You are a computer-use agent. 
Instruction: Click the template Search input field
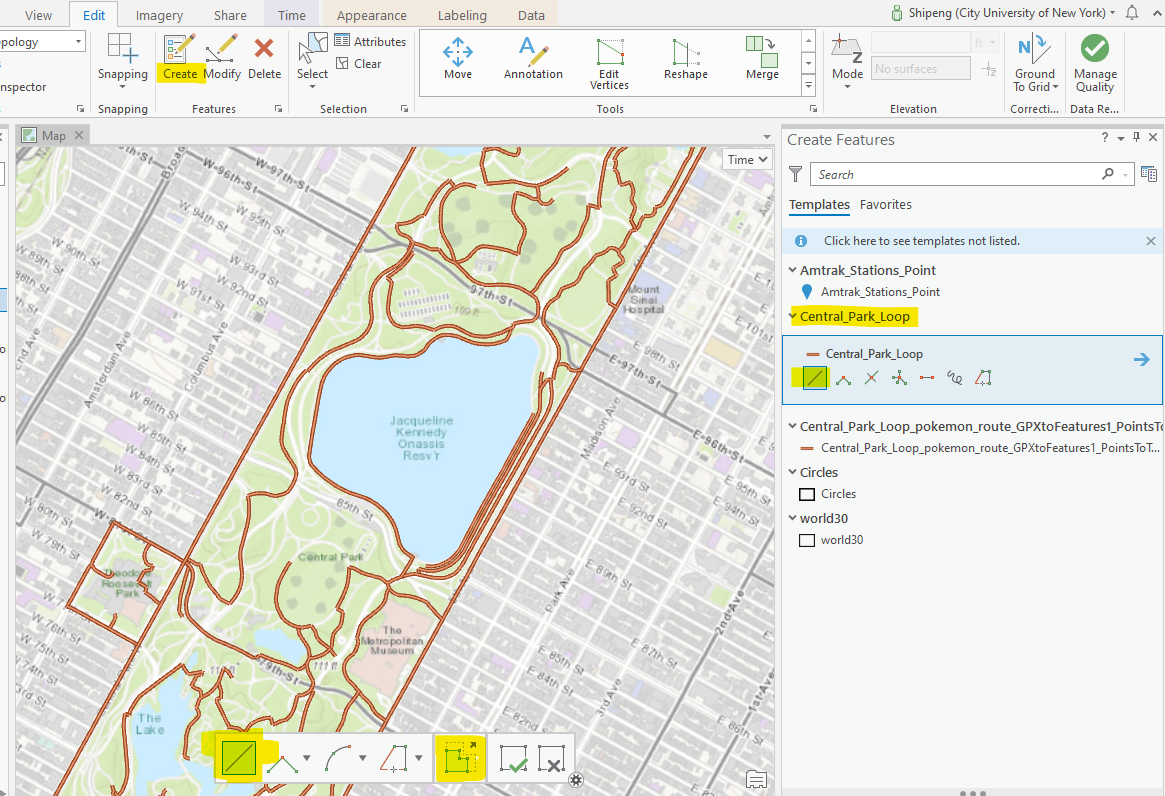pos(958,174)
